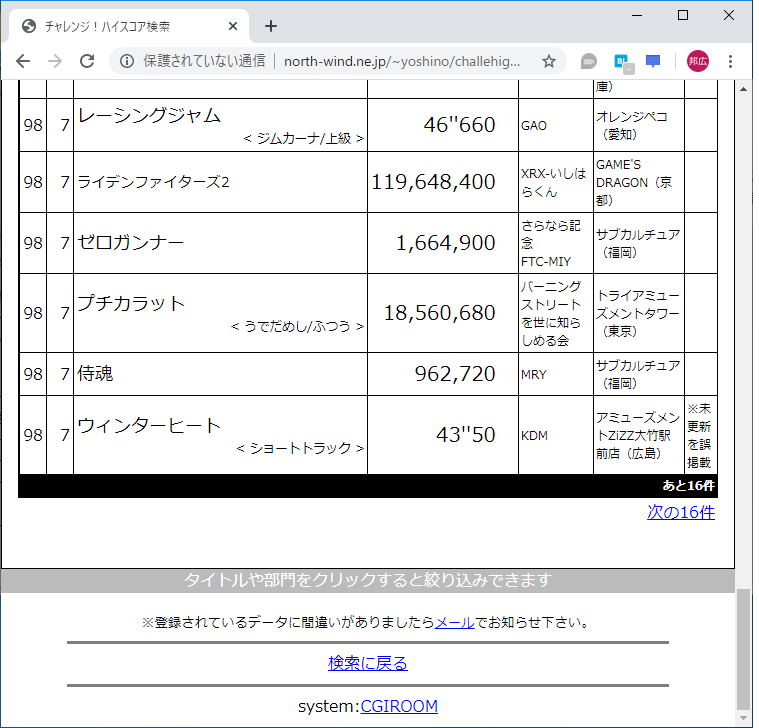Click player name MRY
759x728 pixels.
pyautogui.click(x=533, y=375)
